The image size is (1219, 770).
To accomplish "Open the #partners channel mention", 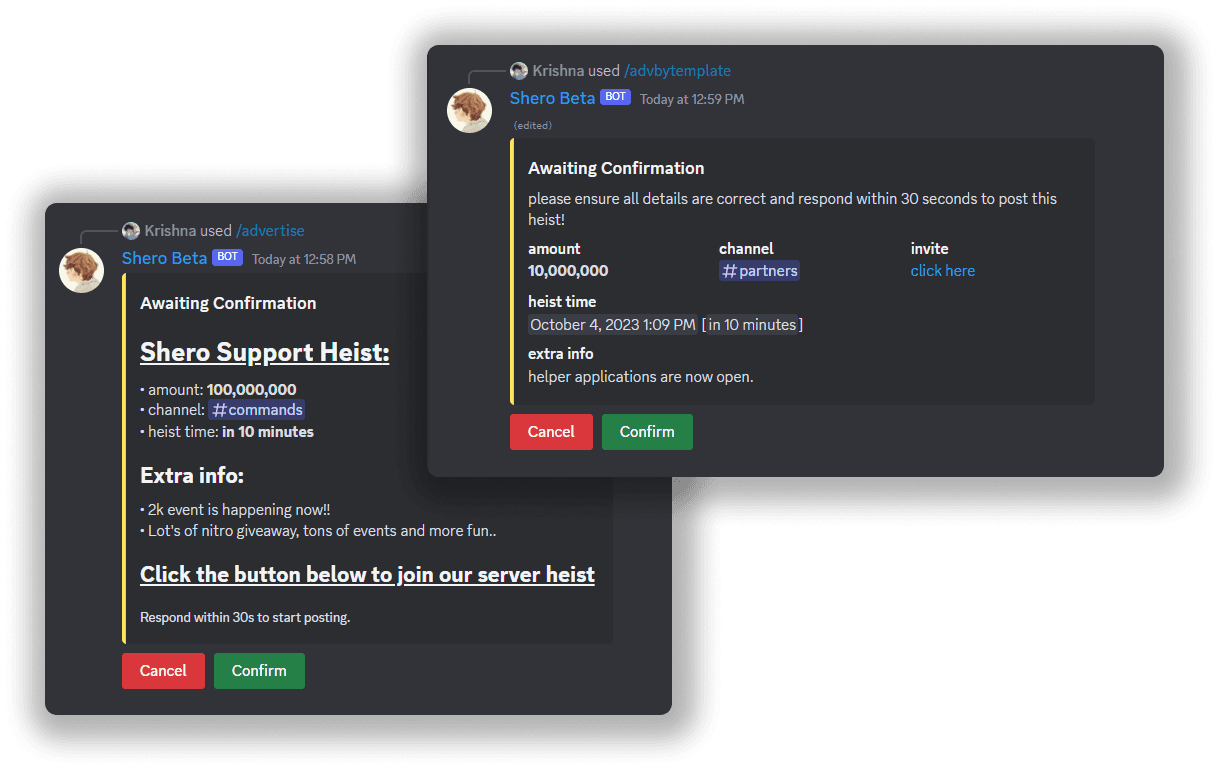I will coord(759,271).
